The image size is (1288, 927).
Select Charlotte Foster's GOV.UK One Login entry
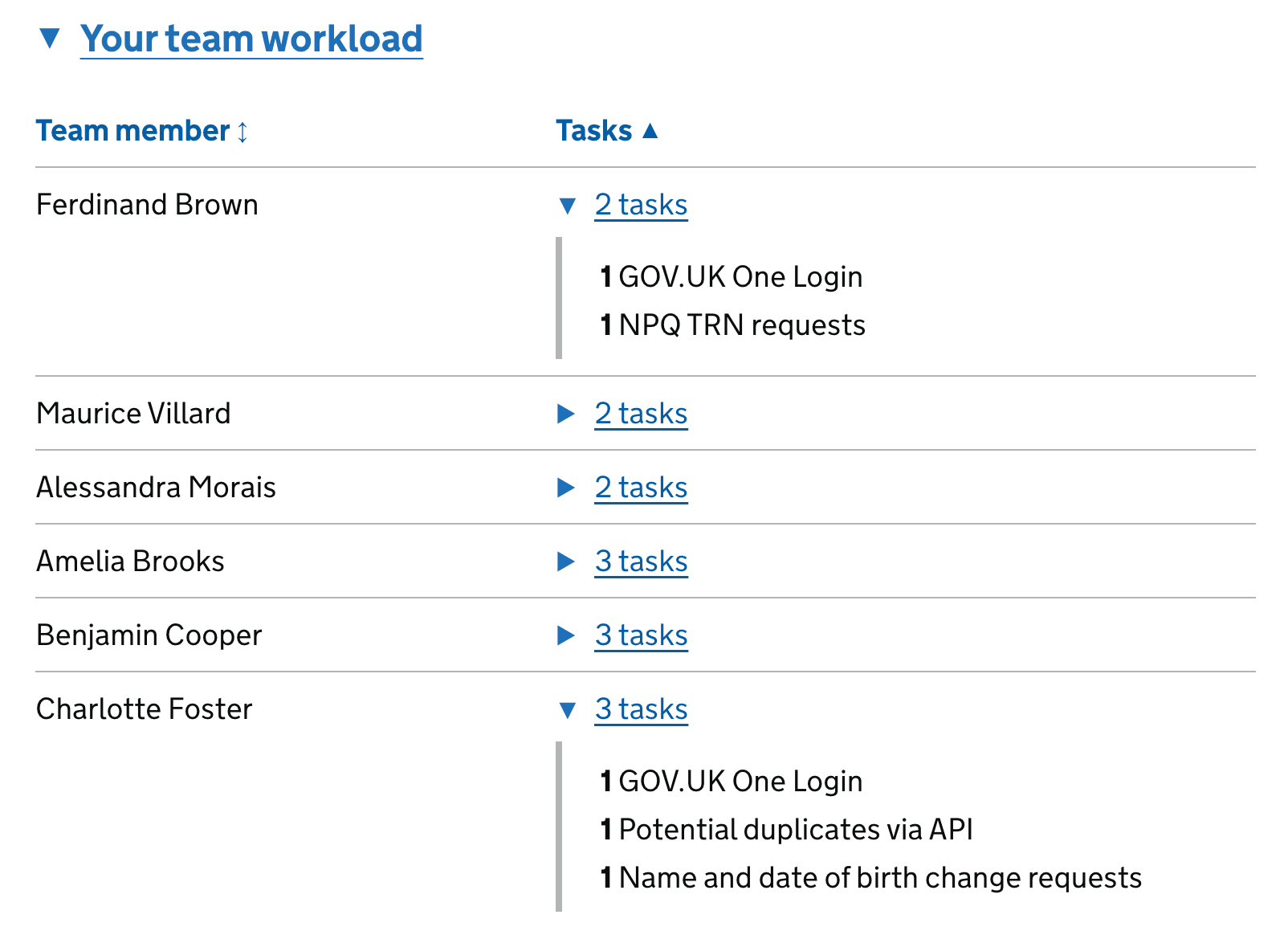(x=732, y=781)
